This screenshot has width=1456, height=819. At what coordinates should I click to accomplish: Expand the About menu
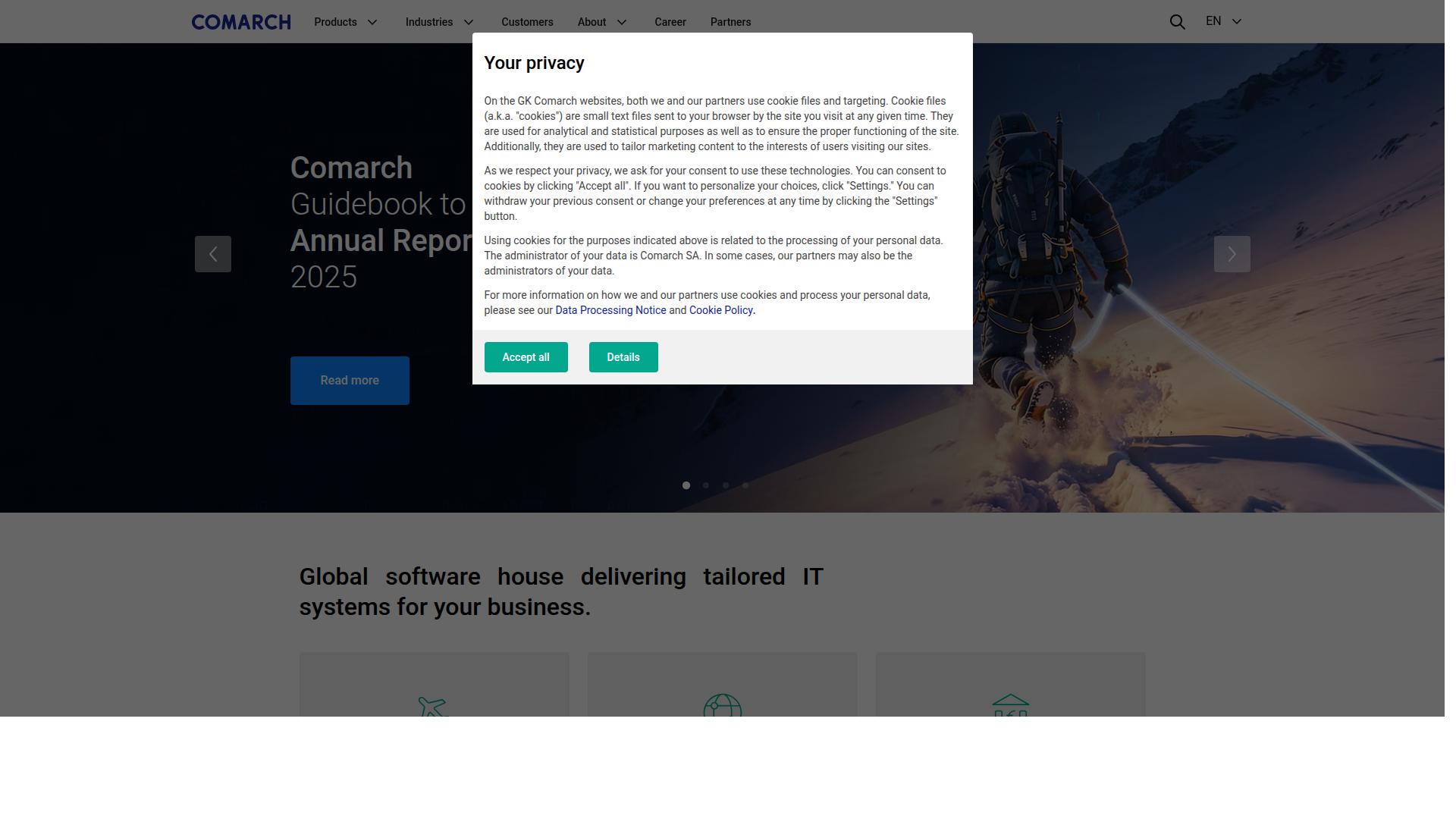click(x=602, y=22)
